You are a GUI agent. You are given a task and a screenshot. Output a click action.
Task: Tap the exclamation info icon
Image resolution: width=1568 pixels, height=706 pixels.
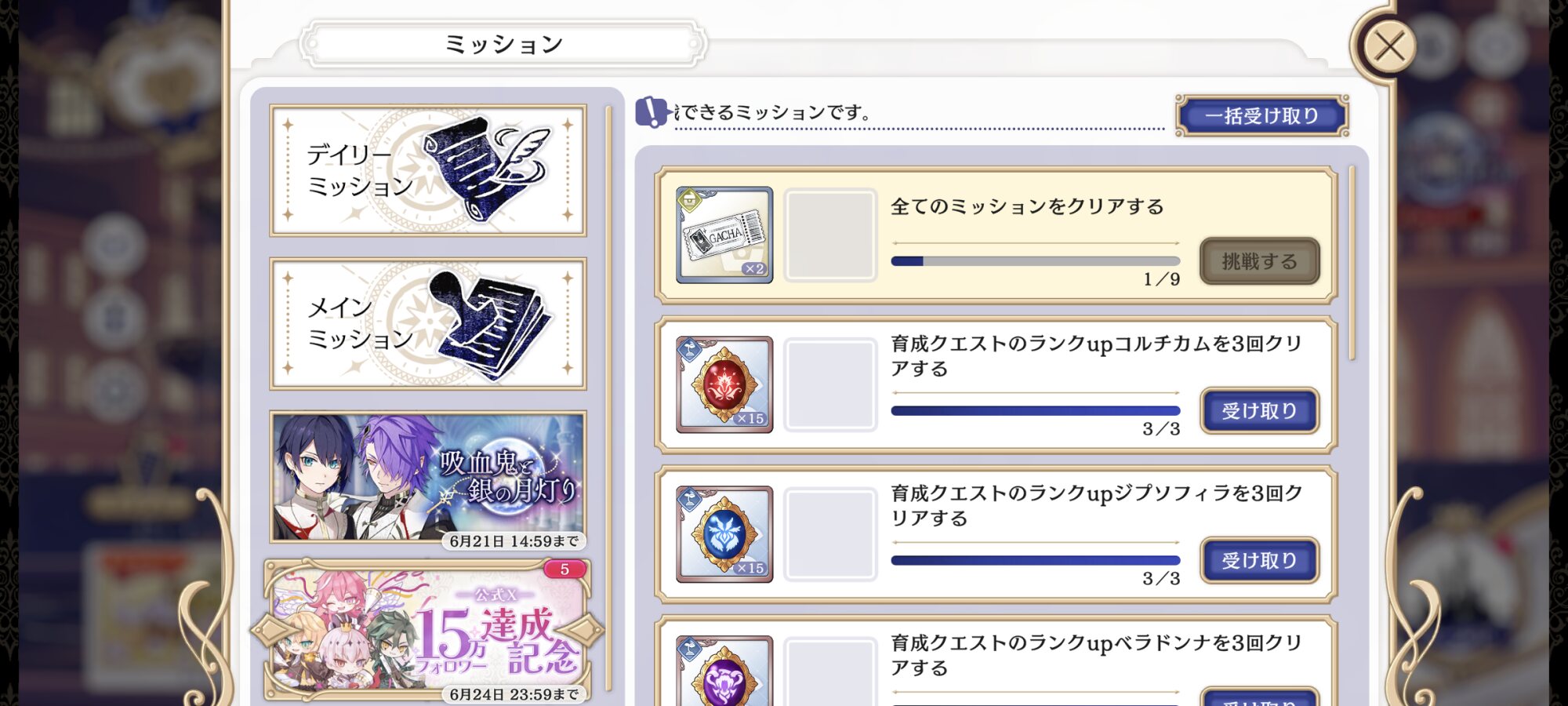(651, 112)
